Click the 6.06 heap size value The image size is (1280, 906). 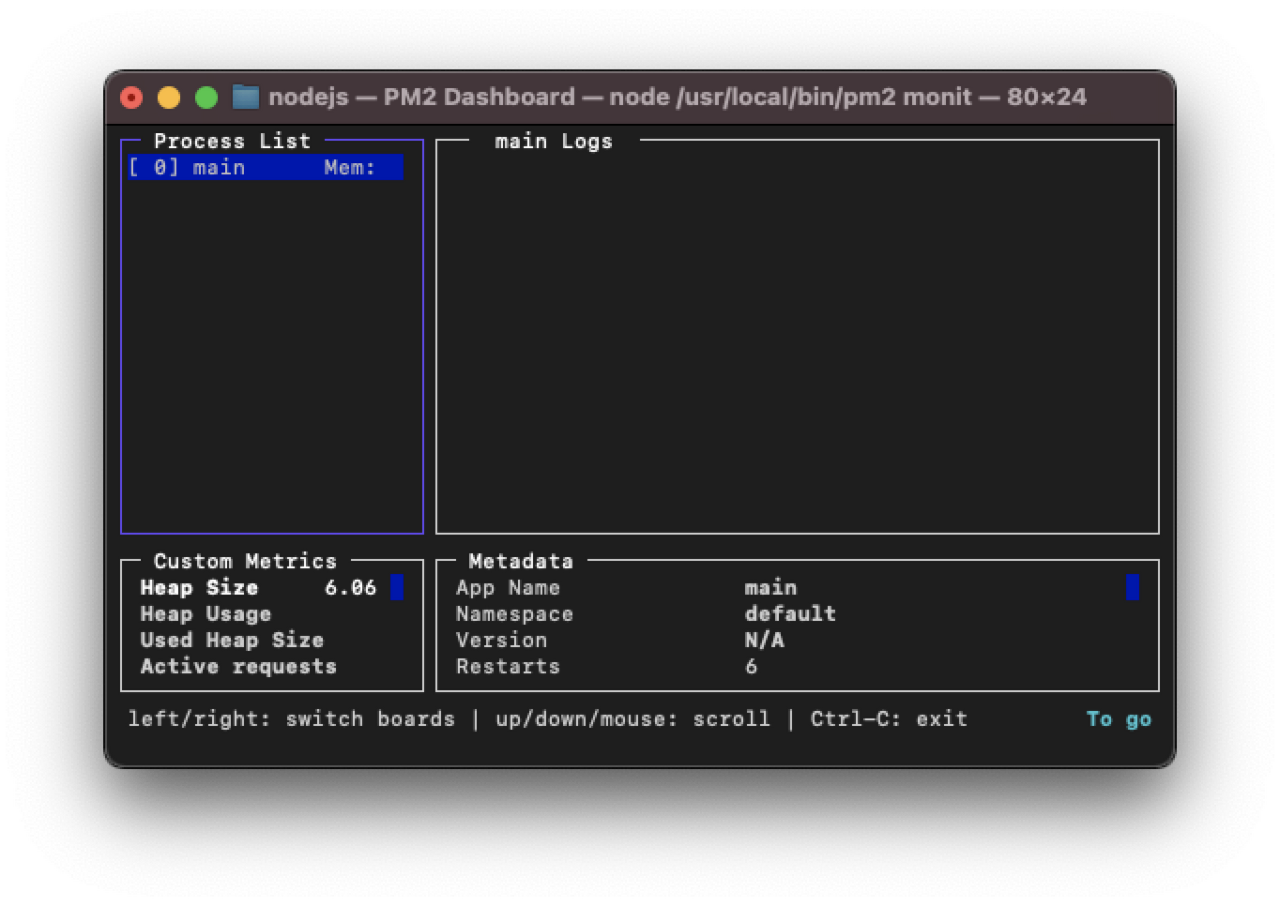tap(350, 588)
